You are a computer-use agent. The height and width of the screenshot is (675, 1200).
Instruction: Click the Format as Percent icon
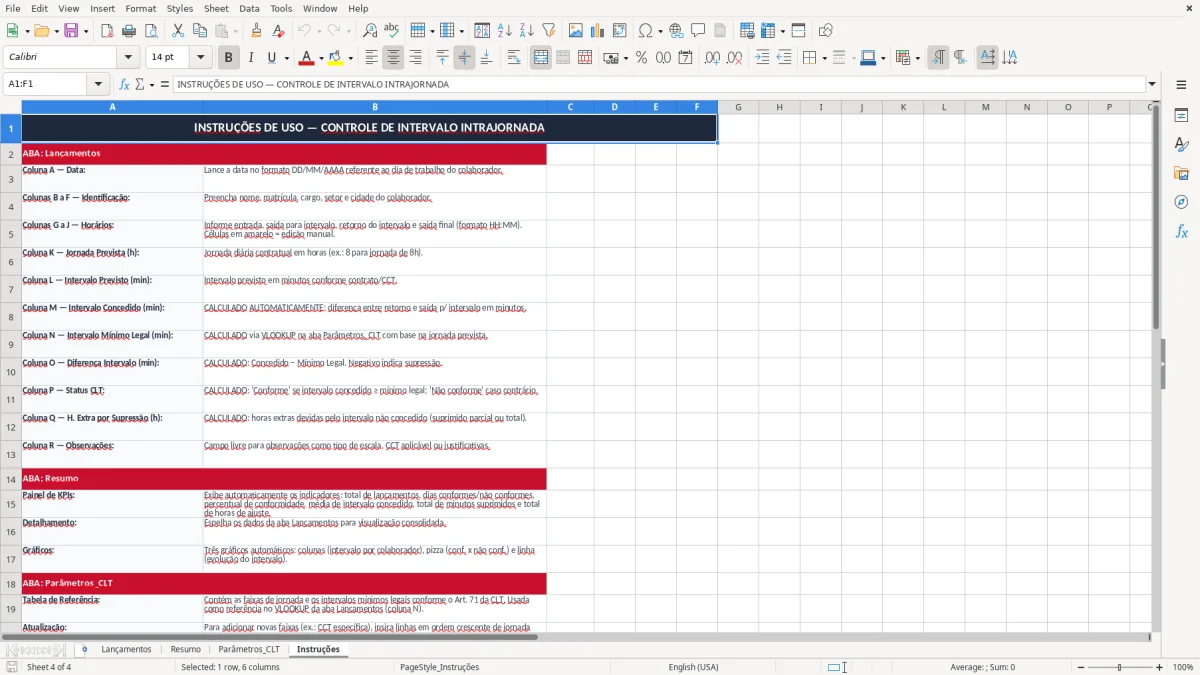641,58
